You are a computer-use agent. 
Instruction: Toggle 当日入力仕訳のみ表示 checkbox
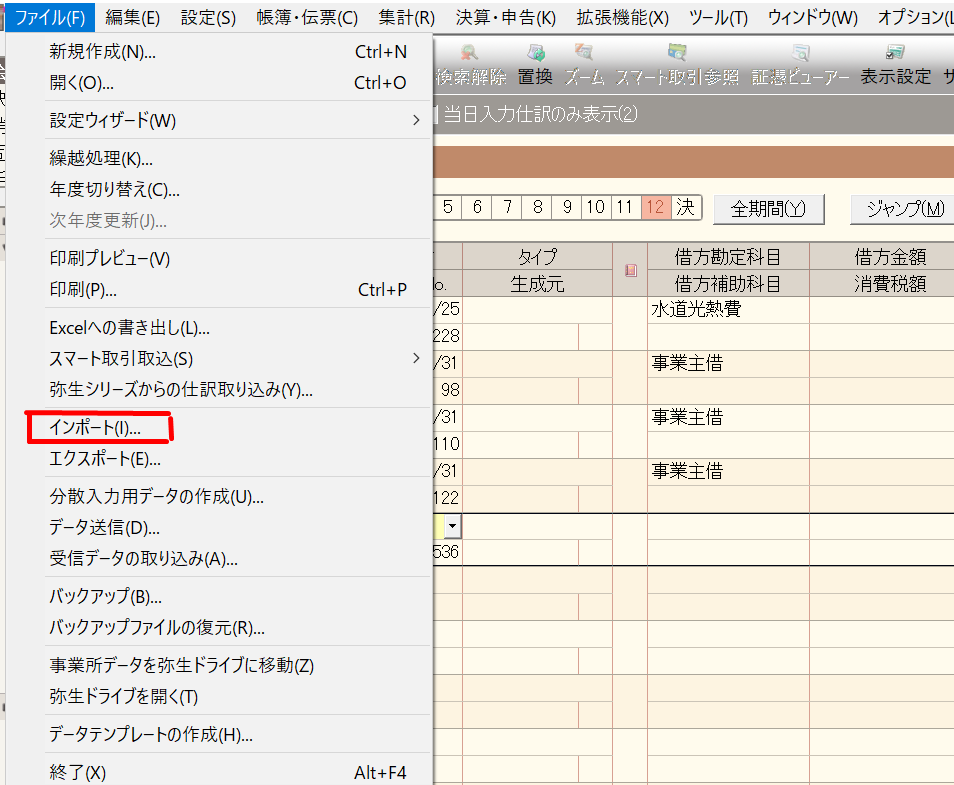click(437, 114)
